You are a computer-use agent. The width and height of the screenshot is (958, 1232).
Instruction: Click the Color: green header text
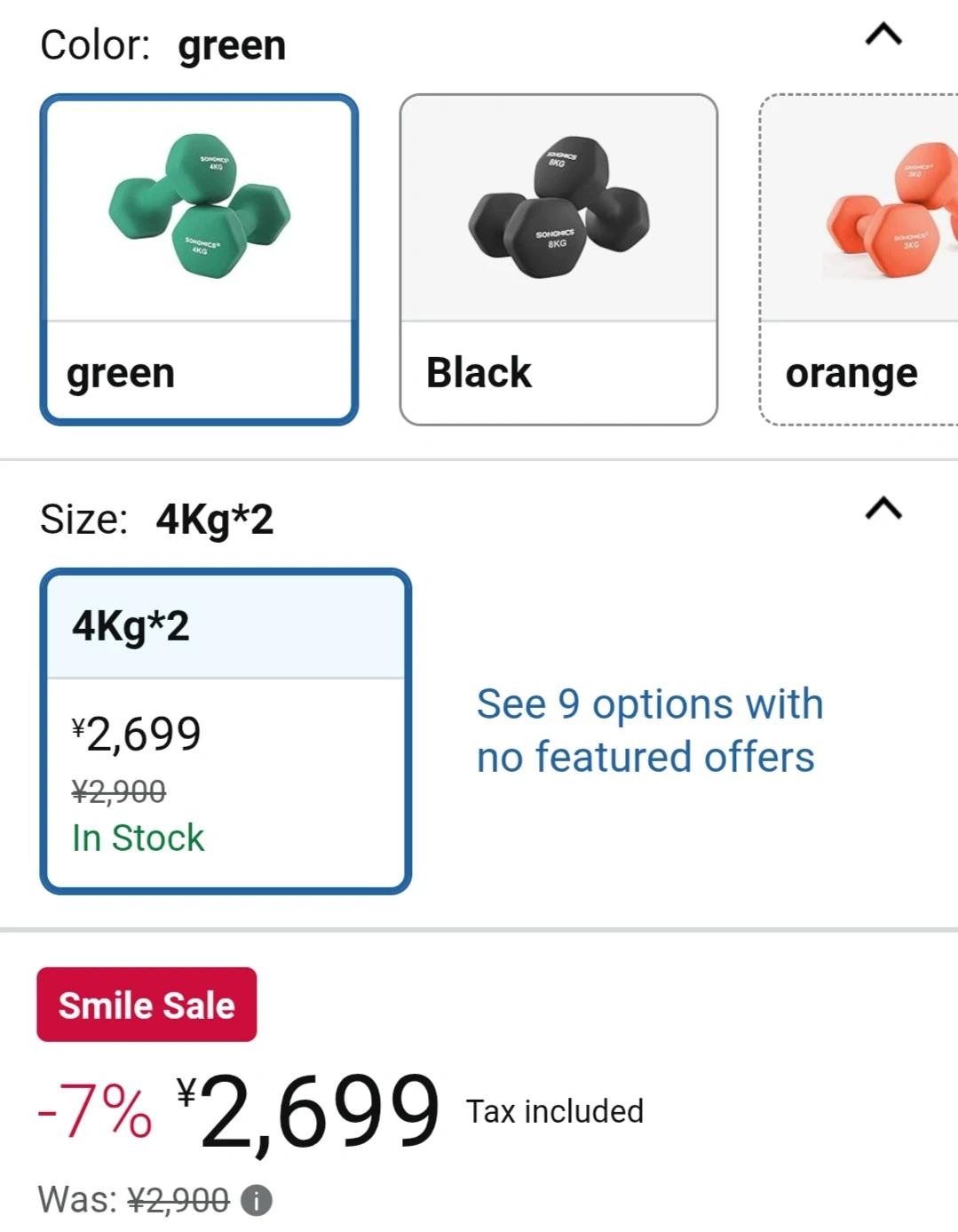pyautogui.click(x=163, y=45)
